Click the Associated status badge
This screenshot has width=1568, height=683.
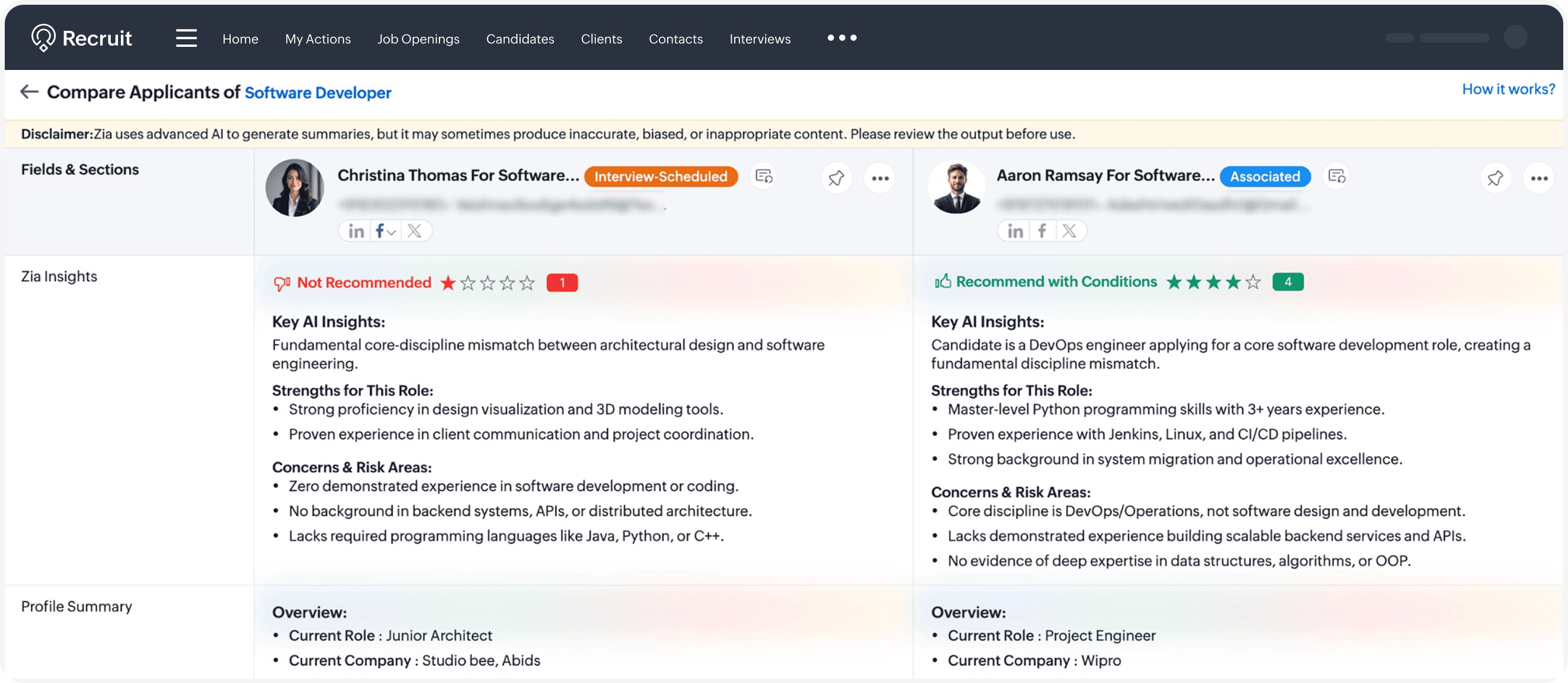point(1264,177)
